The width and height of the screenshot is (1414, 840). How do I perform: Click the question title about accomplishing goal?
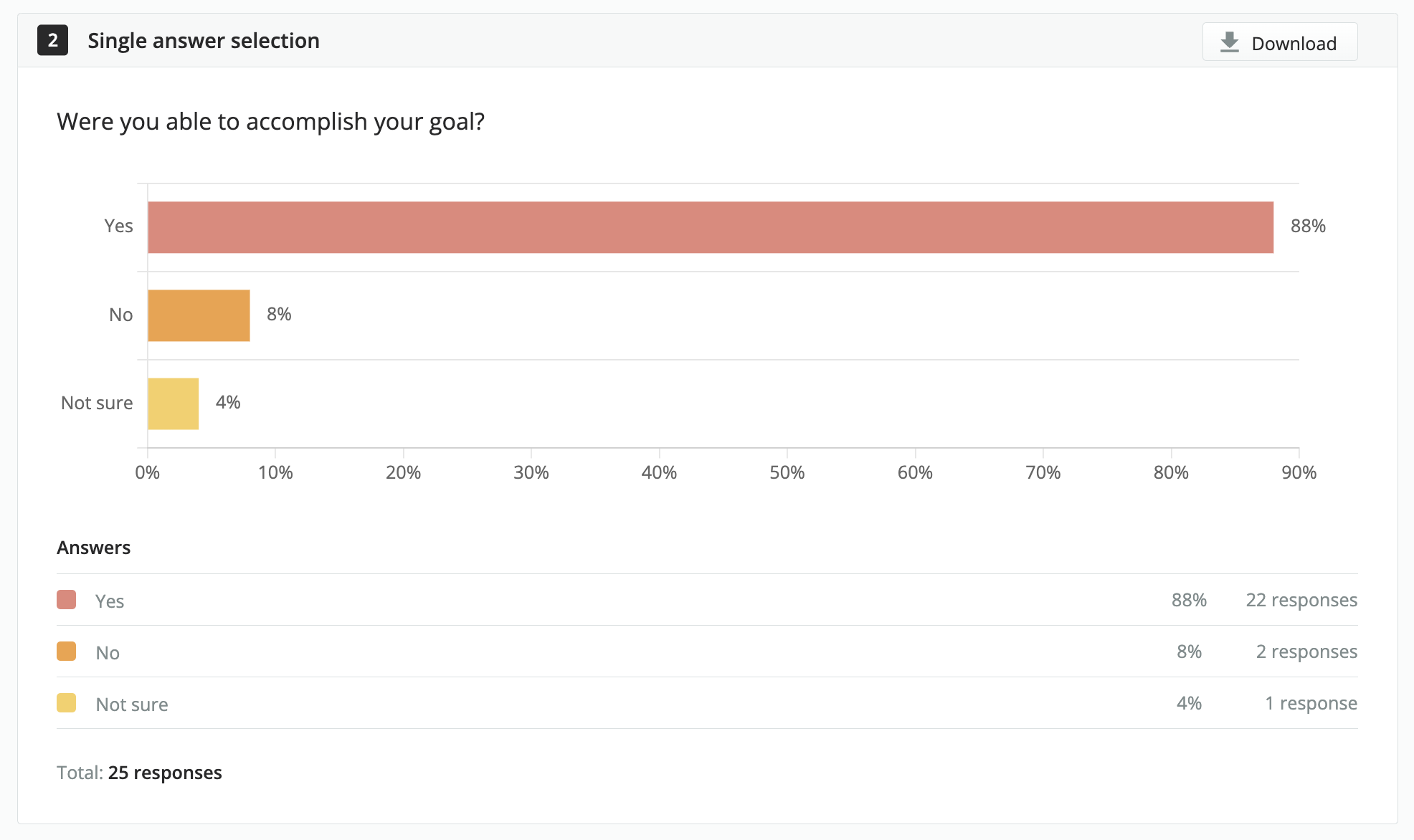[x=271, y=122]
